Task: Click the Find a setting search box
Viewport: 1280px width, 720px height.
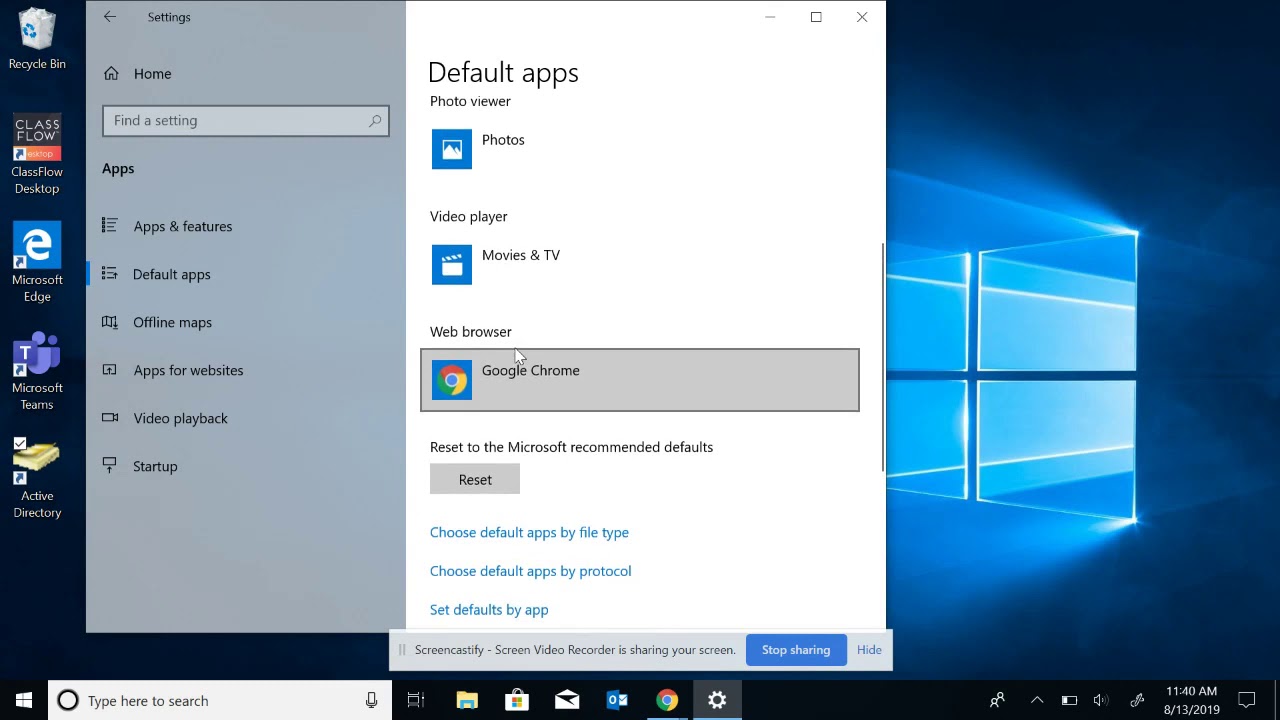Action: pyautogui.click(x=245, y=121)
